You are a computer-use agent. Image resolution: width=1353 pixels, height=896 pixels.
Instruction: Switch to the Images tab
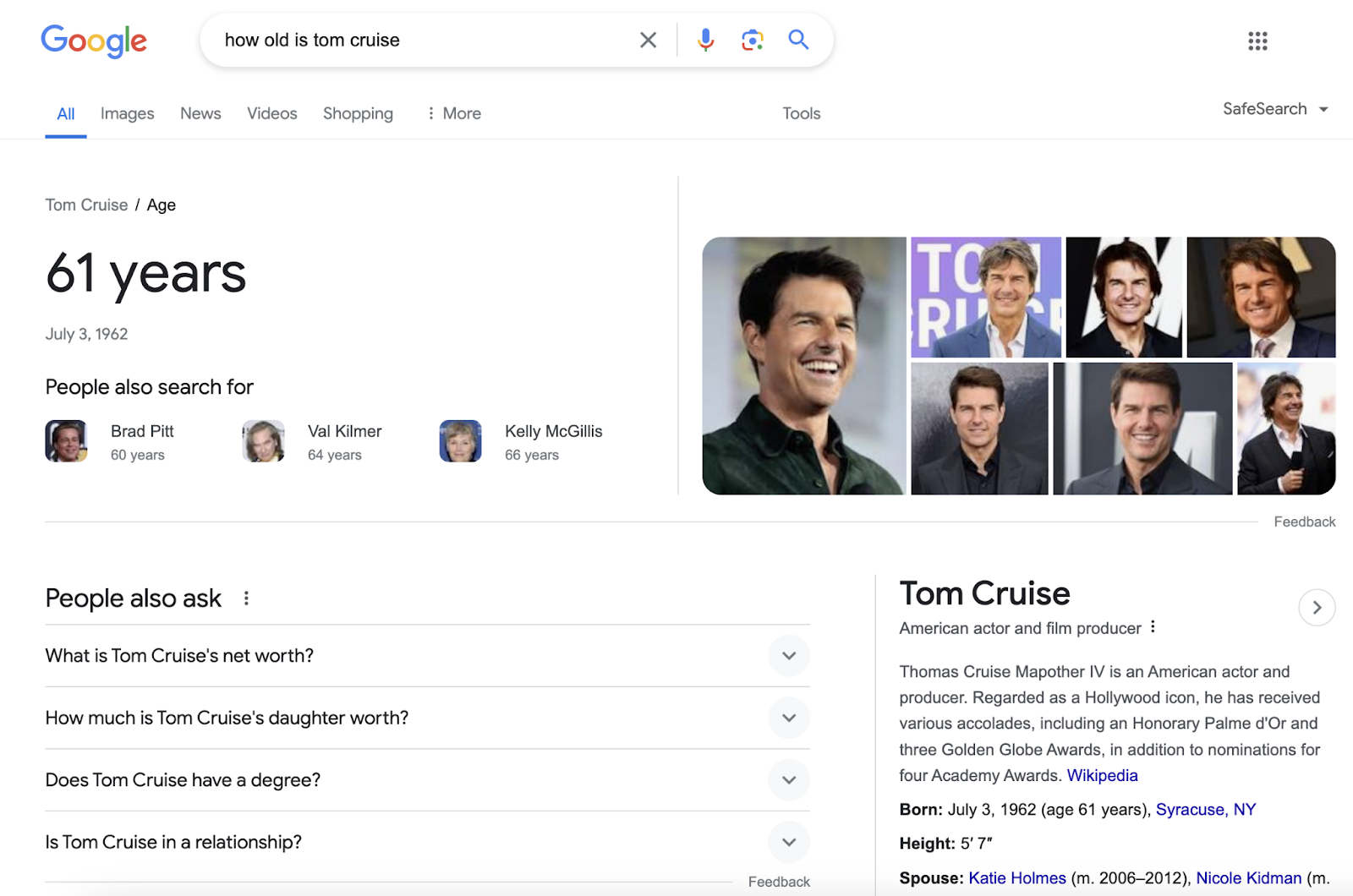click(x=127, y=113)
